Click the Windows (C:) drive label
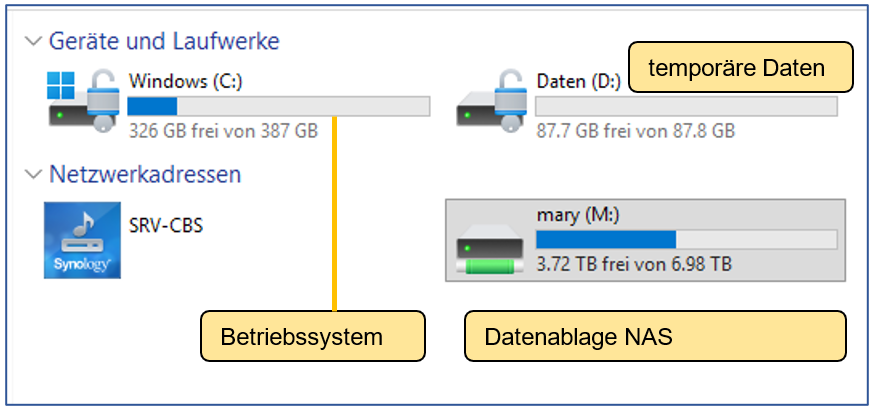This screenshot has height=410, width=873. [x=186, y=80]
